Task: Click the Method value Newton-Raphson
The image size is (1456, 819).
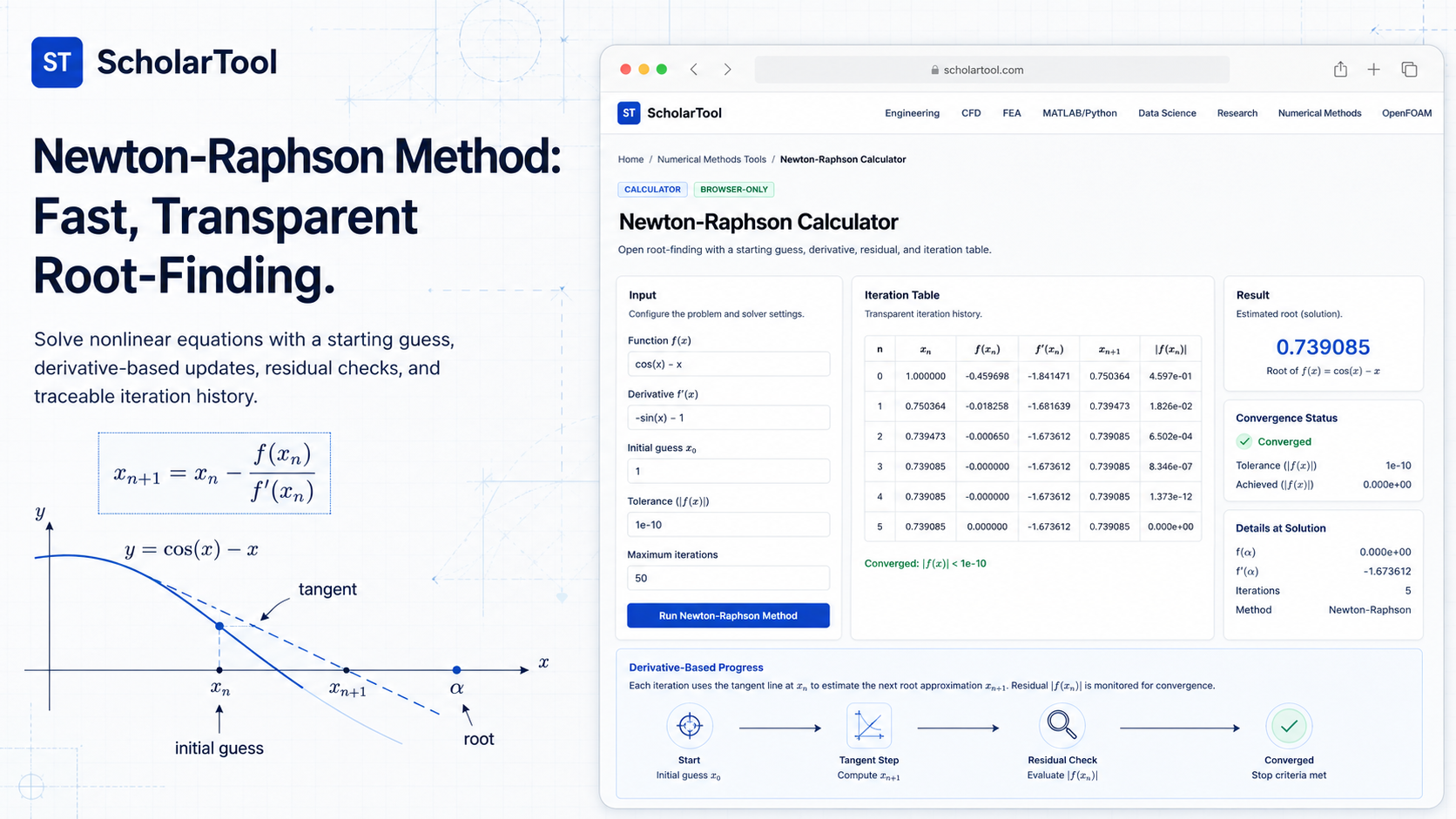Action: 1370,609
